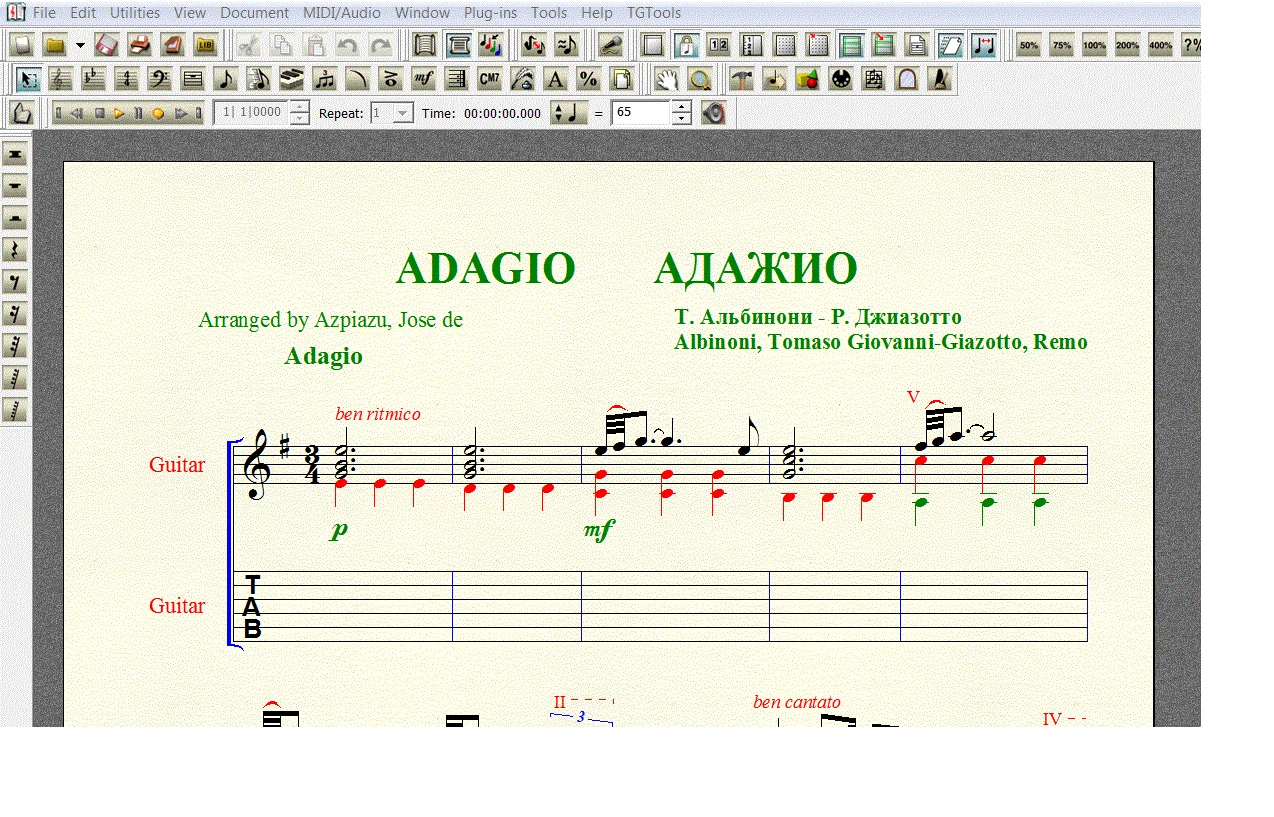Start playback with the play button
Image resolution: width=1274 pixels, height=817 pixels.
click(x=119, y=113)
